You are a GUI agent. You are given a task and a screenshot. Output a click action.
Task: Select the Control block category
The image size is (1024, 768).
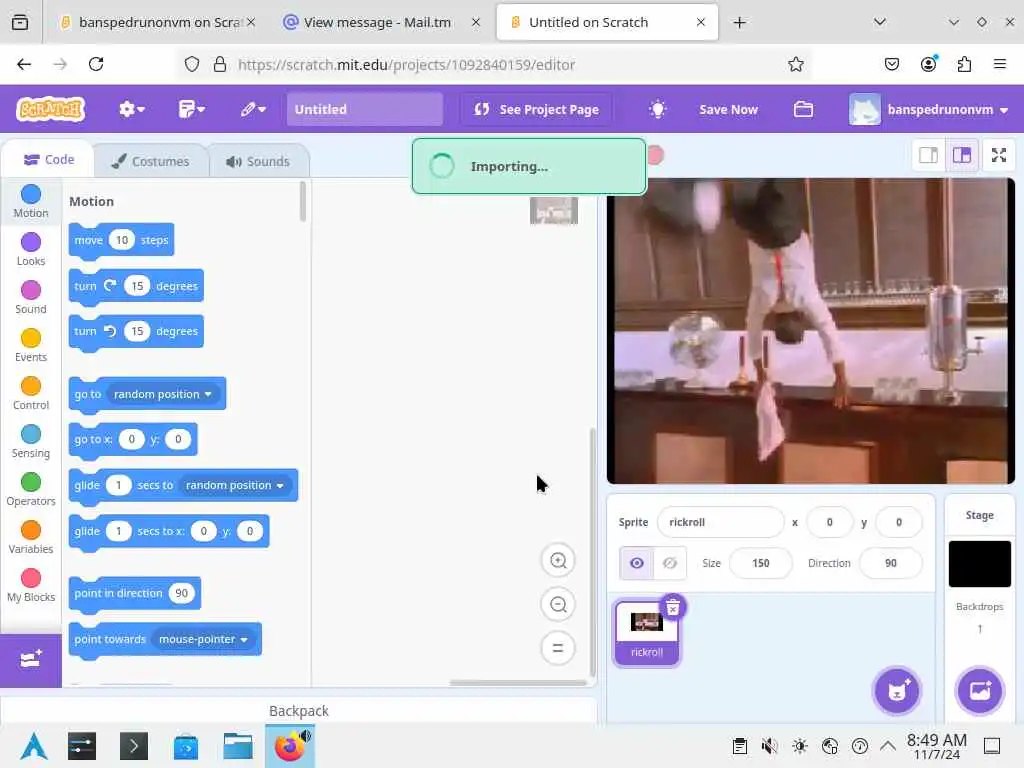(x=31, y=393)
